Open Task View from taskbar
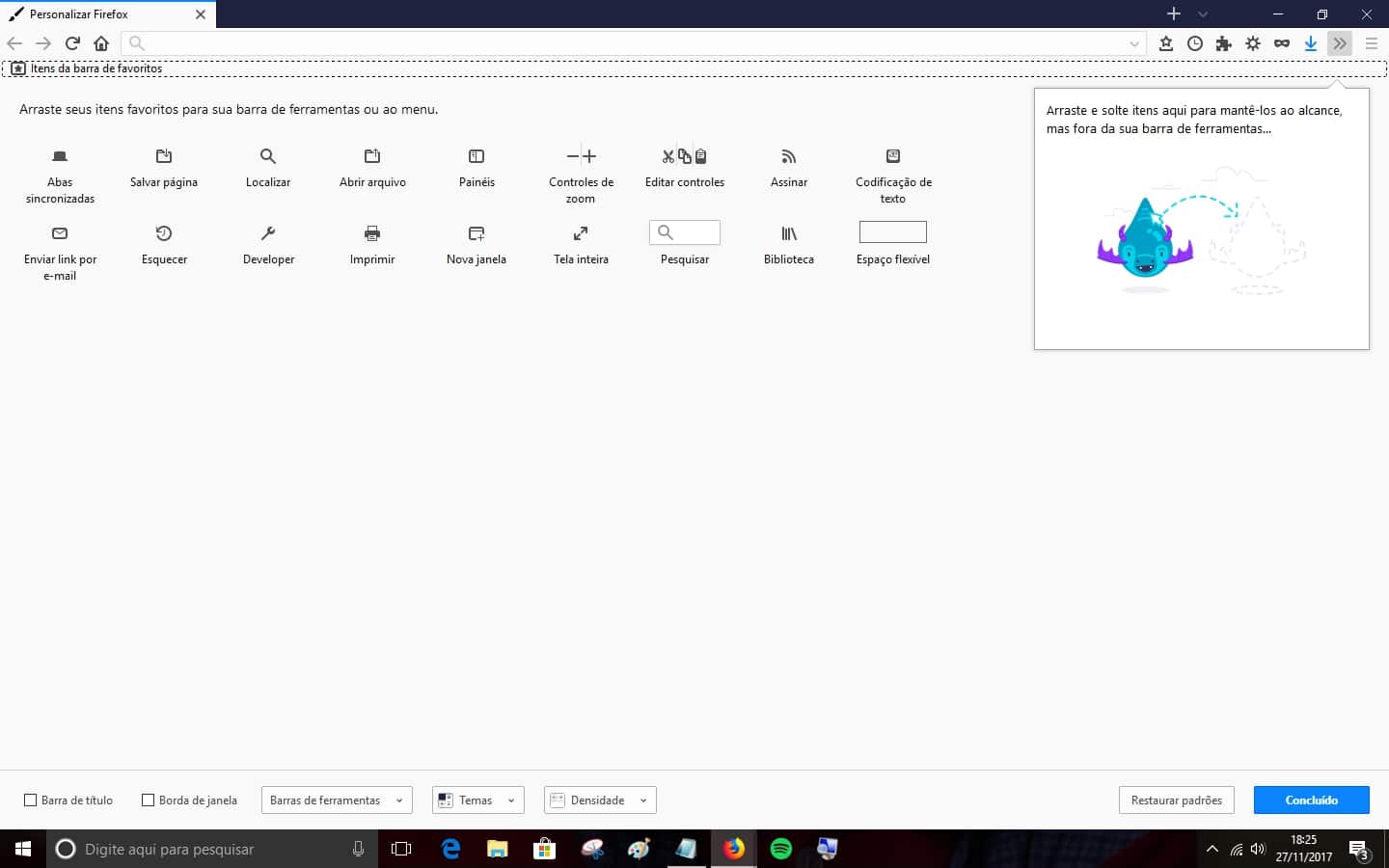1389x868 pixels. (401, 849)
